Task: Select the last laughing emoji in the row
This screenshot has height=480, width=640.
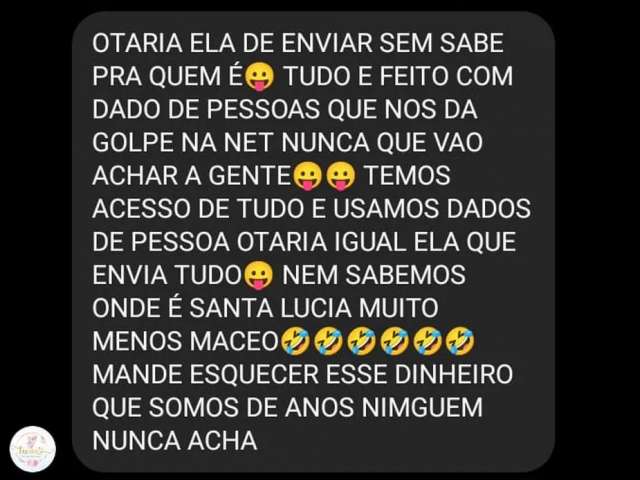Action: 460,341
